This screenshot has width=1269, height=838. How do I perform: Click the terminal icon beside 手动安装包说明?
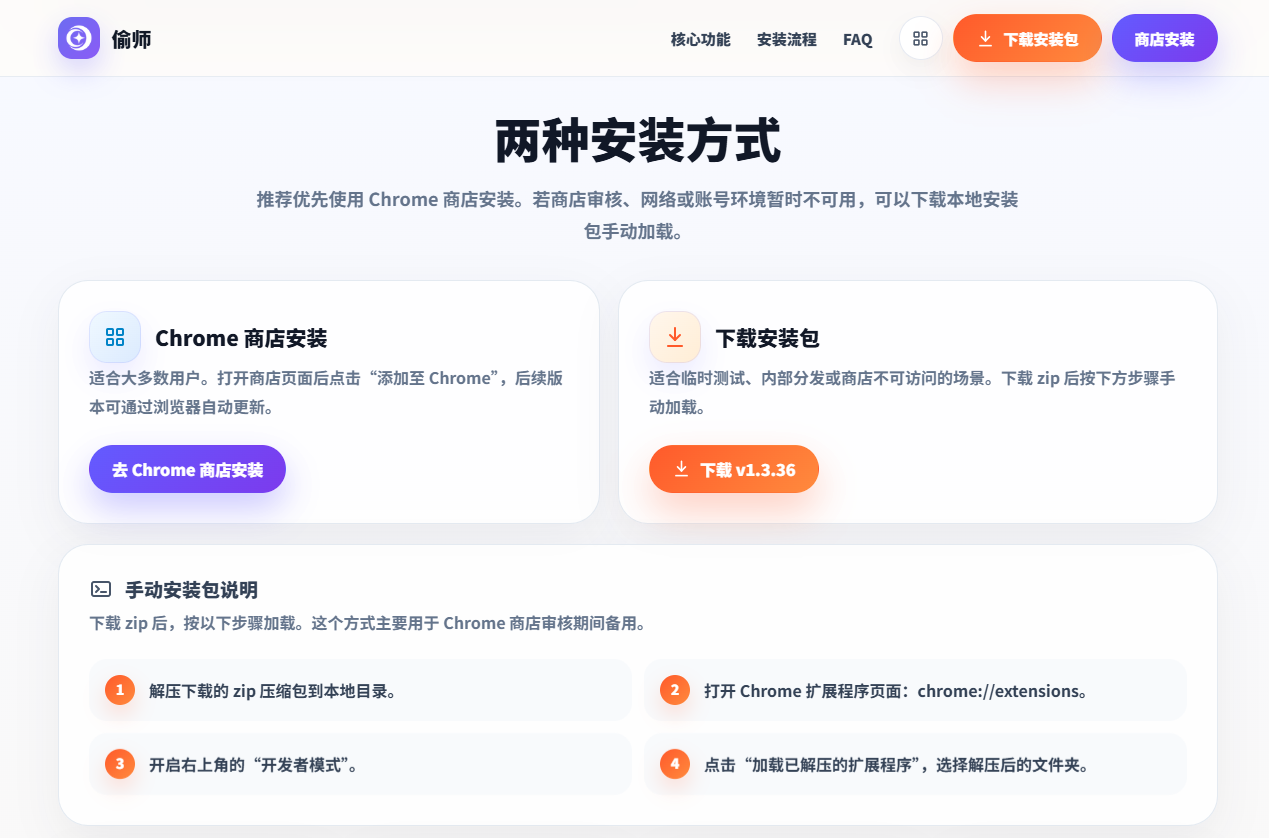click(x=101, y=589)
